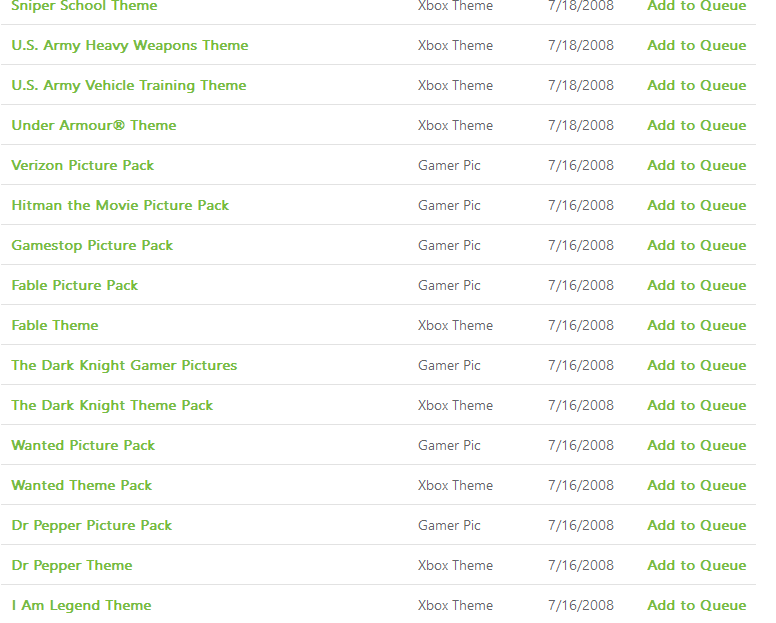
Task: Add Verizon Picture Pack to queue
Action: coord(697,165)
